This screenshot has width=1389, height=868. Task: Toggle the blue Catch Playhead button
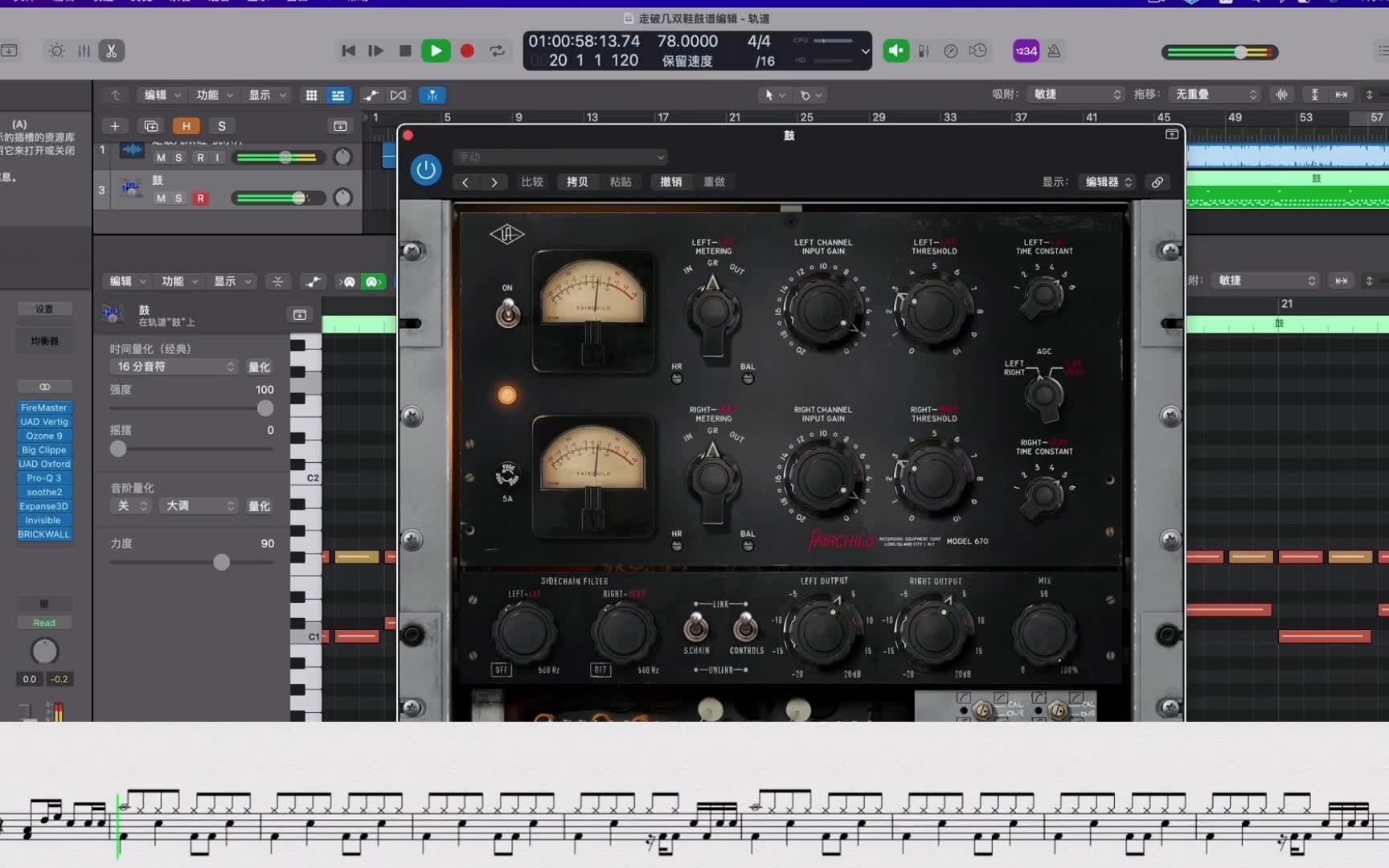click(432, 95)
